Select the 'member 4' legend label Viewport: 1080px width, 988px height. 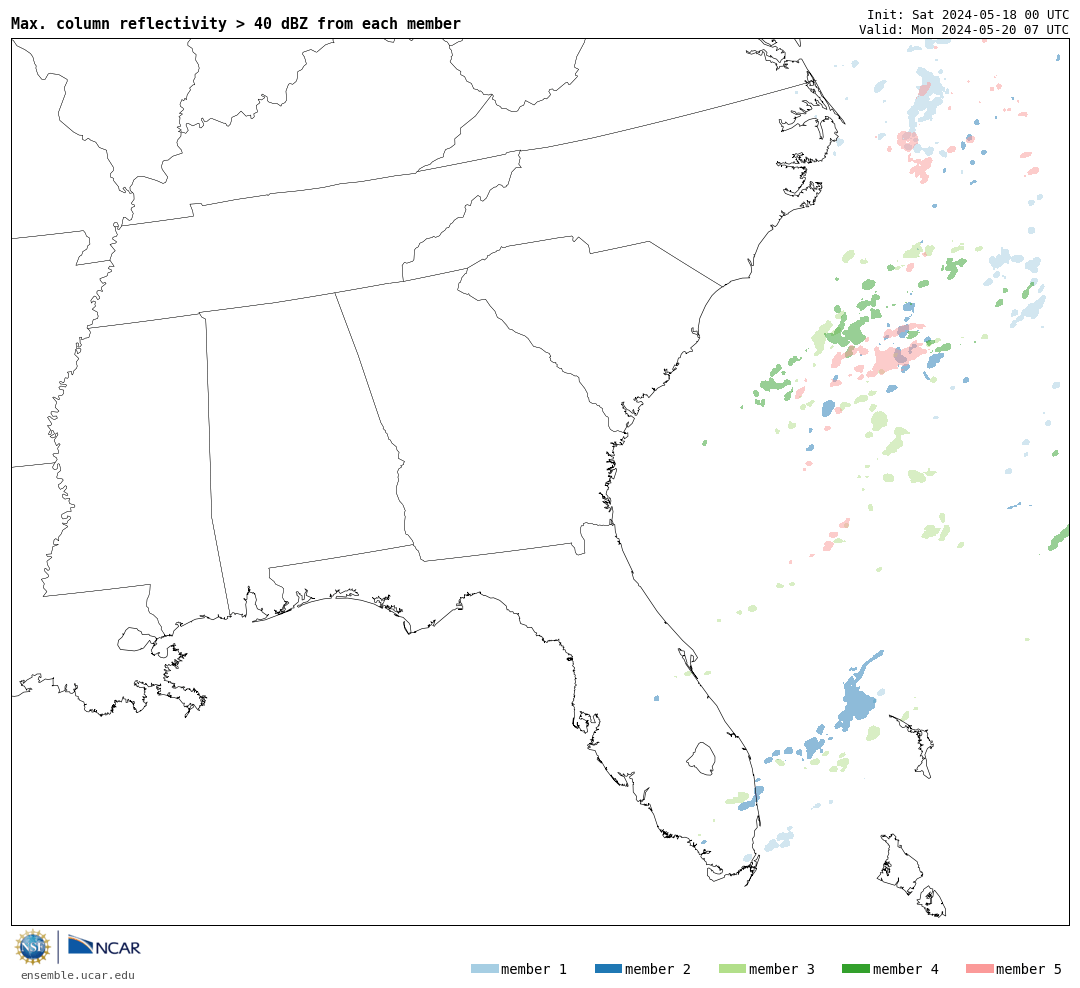coord(906,969)
